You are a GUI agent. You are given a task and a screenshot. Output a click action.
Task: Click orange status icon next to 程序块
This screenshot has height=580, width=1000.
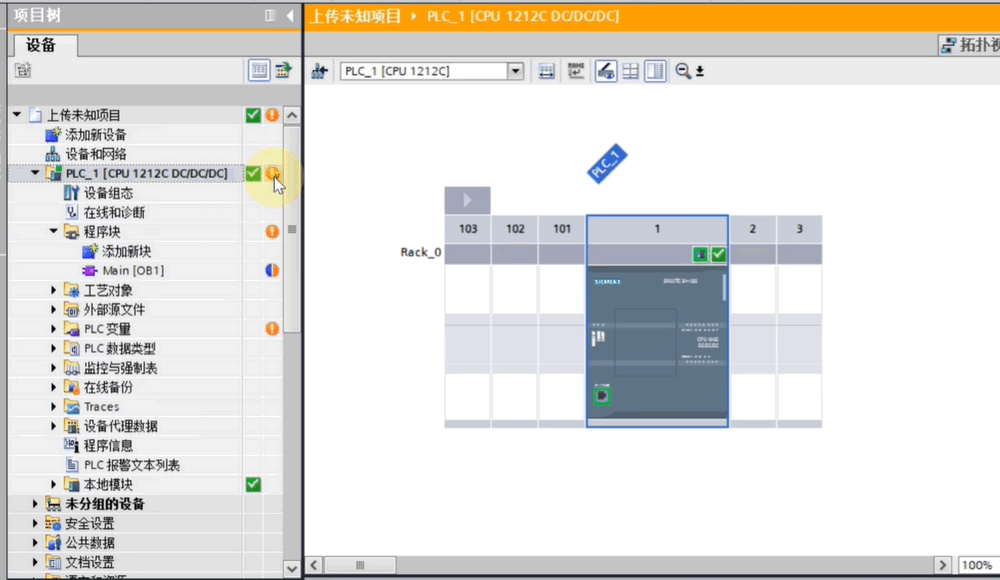[272, 232]
